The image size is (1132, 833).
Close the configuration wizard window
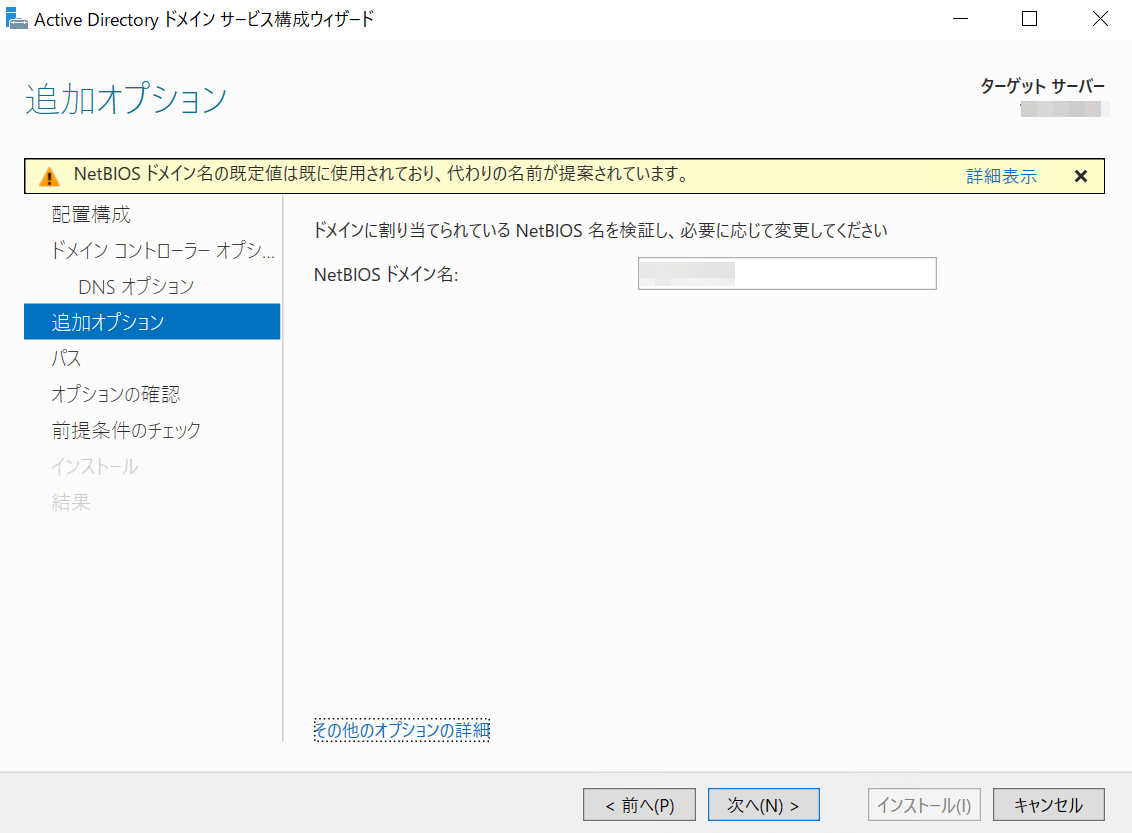(x=1099, y=19)
